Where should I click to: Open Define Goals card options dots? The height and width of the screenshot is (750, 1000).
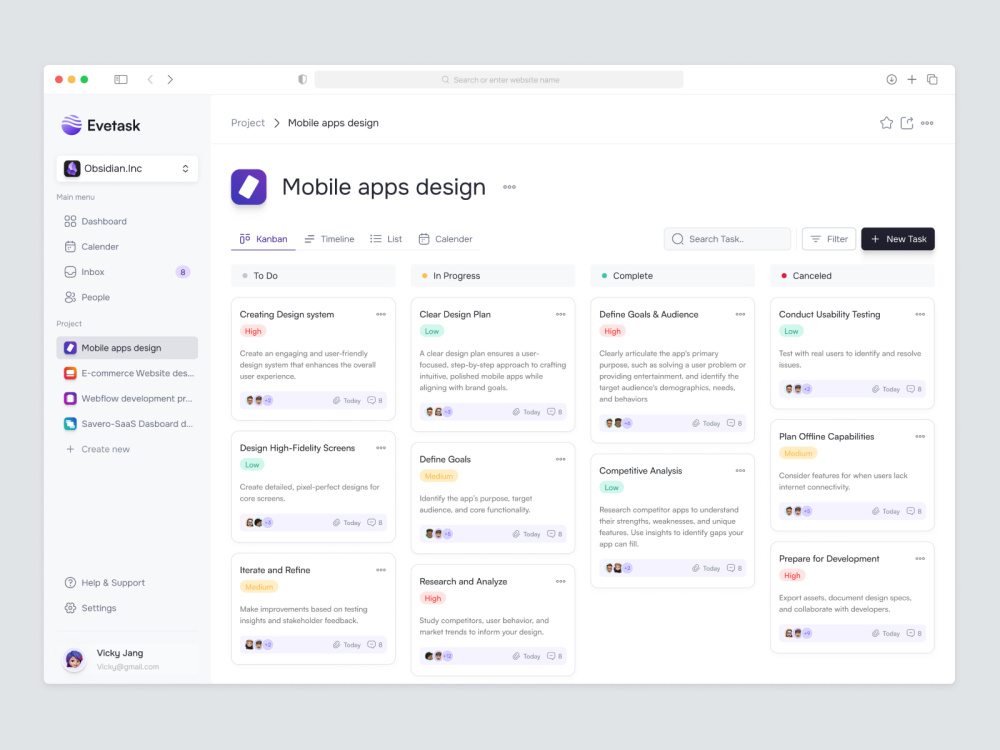(561, 459)
